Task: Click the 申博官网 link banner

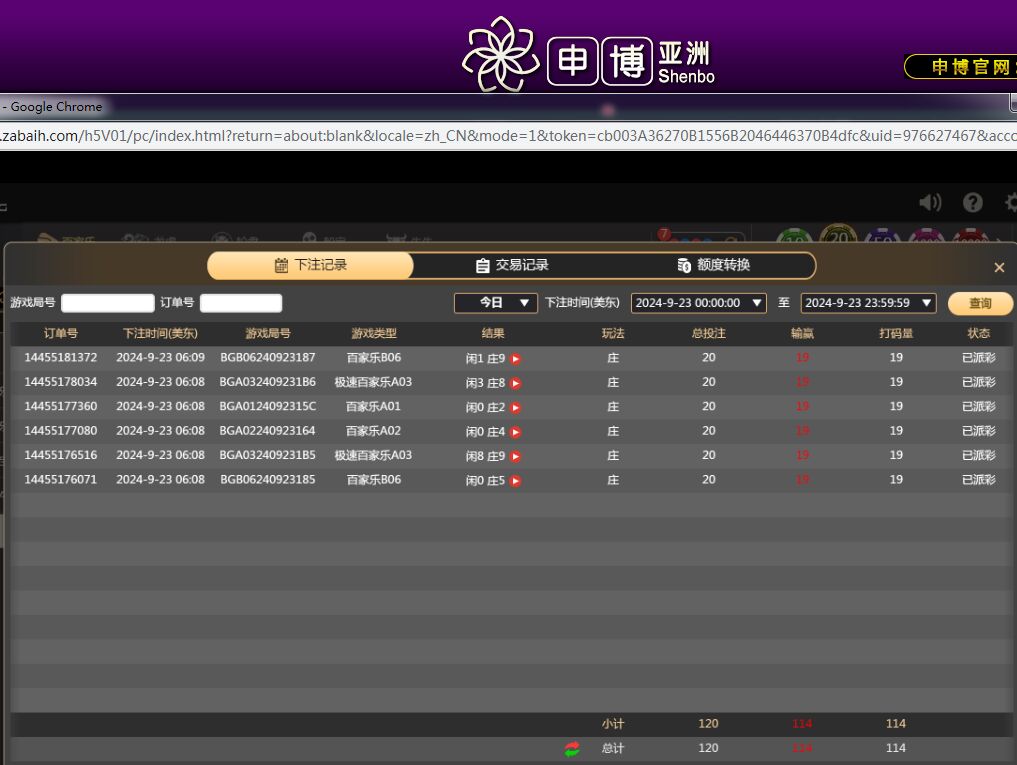Action: [960, 67]
